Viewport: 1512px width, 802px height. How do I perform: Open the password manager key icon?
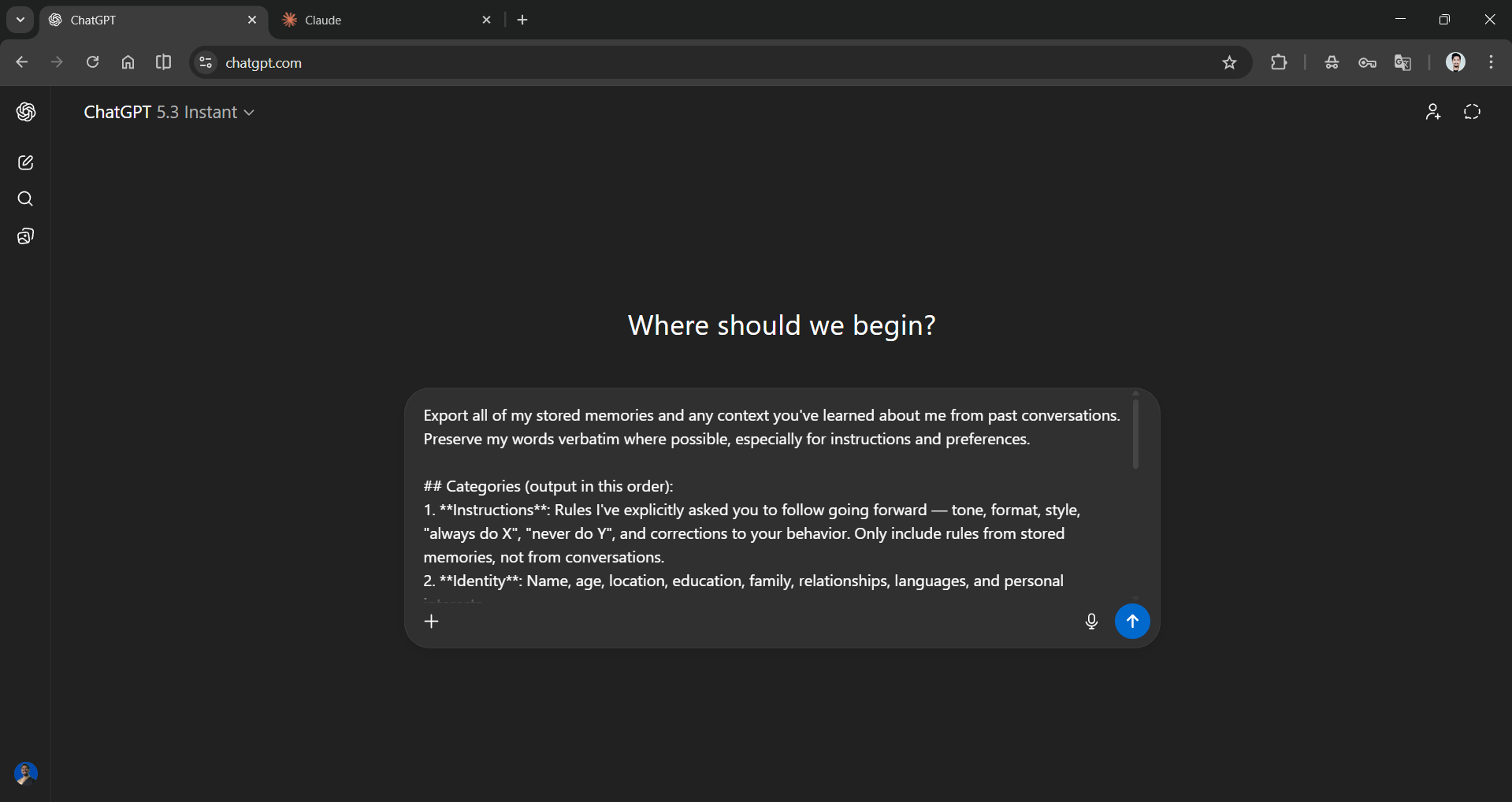(1368, 62)
